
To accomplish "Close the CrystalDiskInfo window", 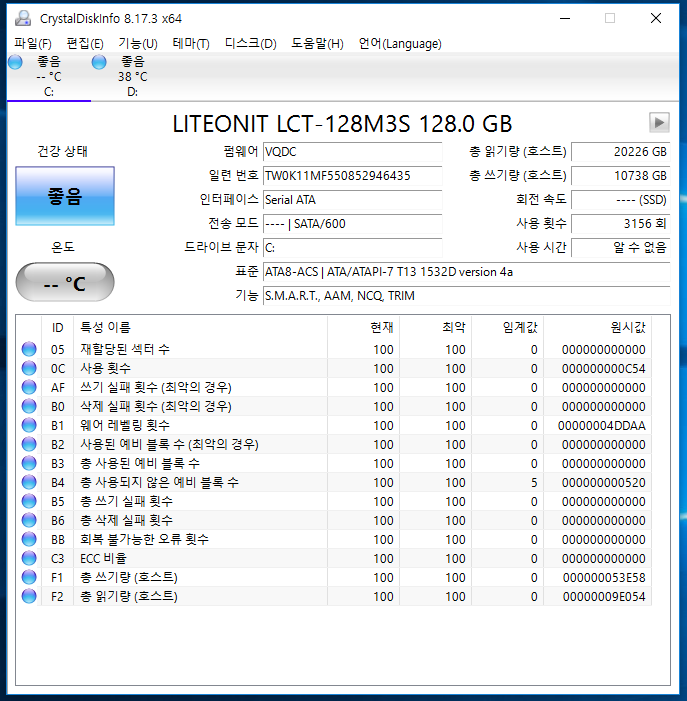I will point(656,18).
